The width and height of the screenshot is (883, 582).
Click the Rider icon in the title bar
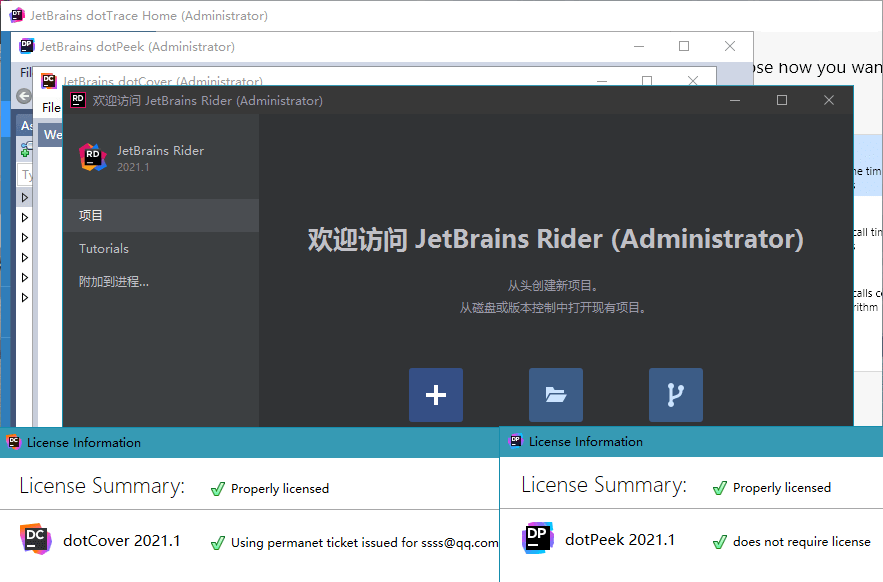pyautogui.click(x=78, y=100)
